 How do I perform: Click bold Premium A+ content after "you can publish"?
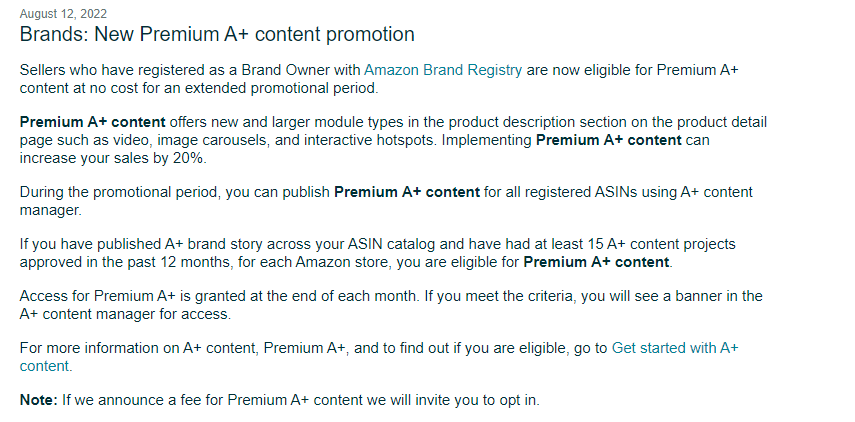[407, 192]
